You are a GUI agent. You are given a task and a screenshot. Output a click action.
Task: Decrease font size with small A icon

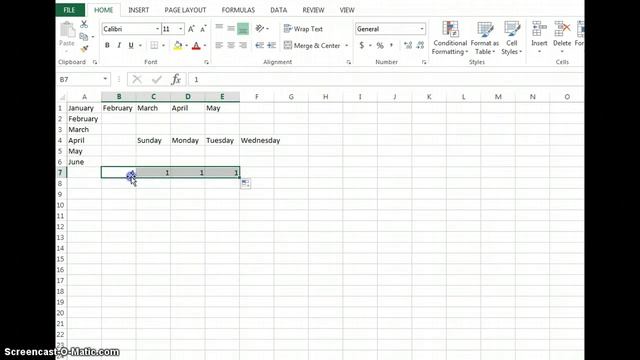(x=203, y=29)
